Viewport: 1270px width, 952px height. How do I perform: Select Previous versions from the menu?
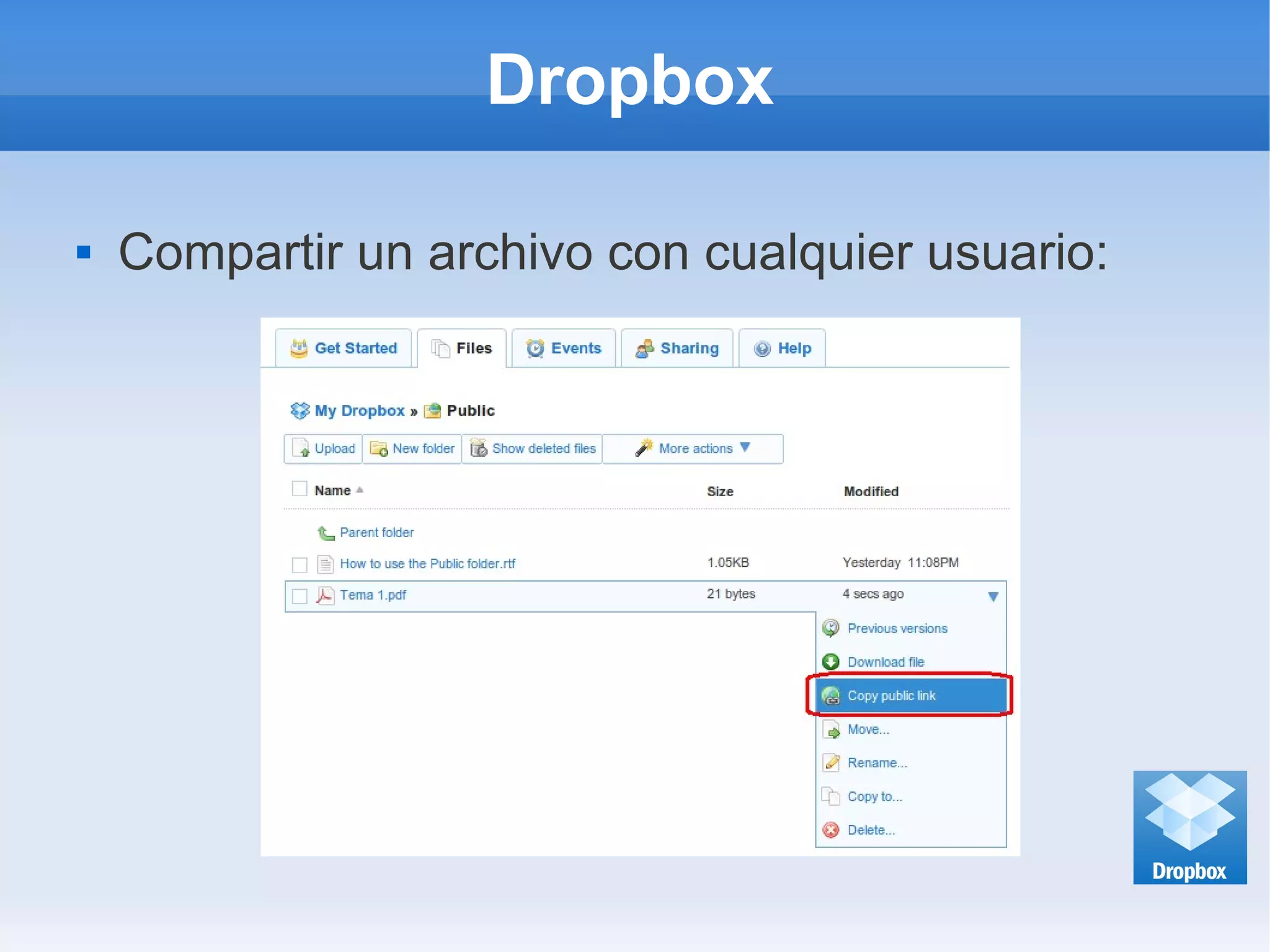click(x=911, y=628)
